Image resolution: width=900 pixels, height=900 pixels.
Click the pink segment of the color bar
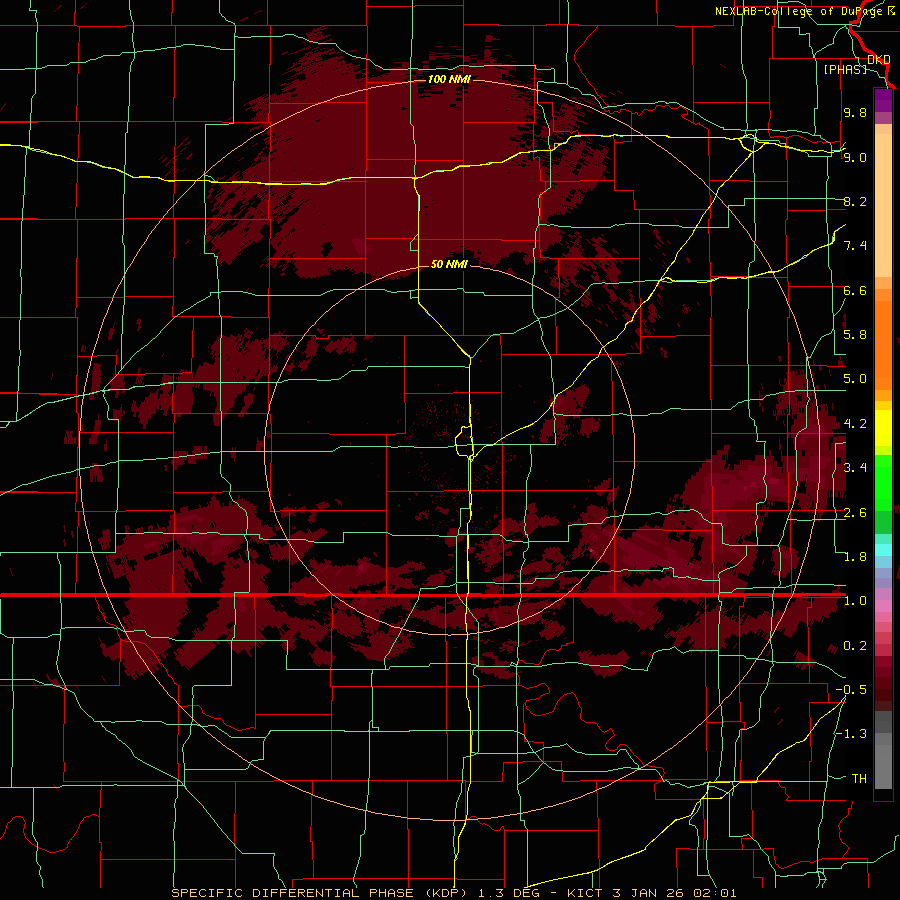pyautogui.click(x=883, y=606)
